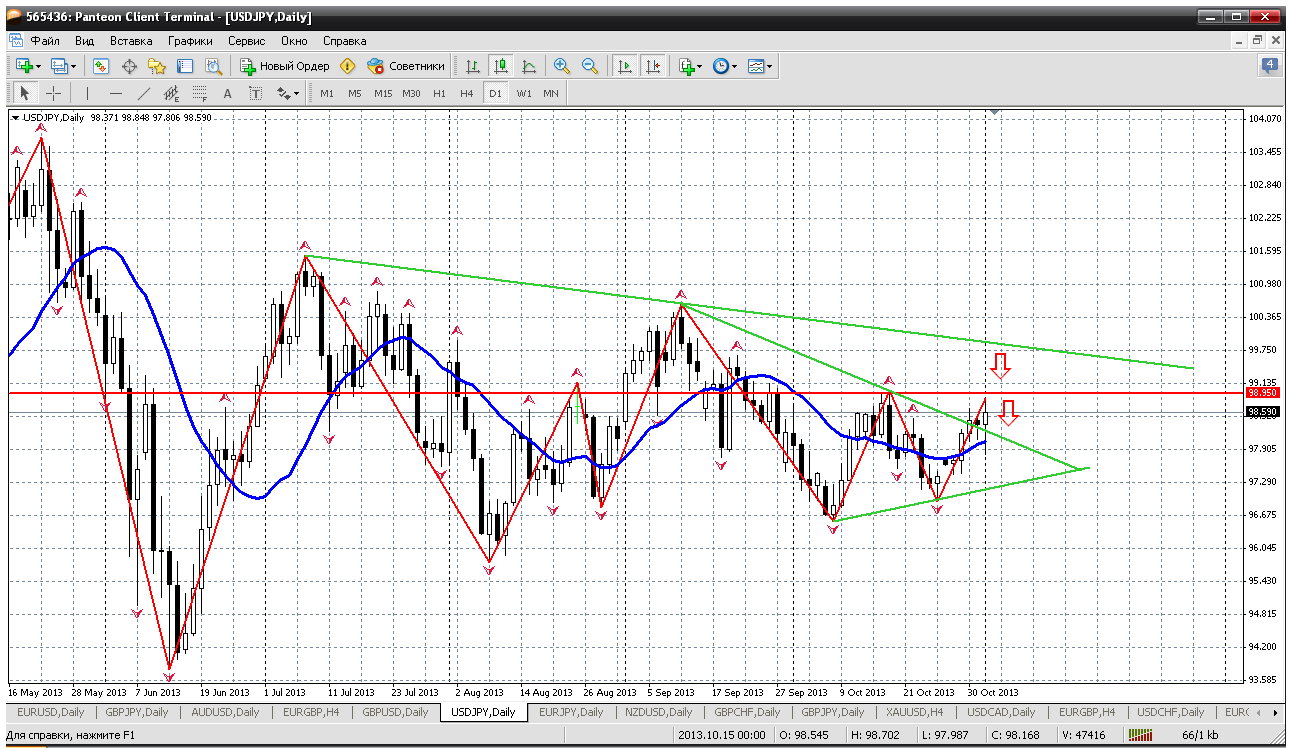Image resolution: width=1289 pixels, height=748 pixels.
Task: Open a new chart window
Action: 24,66
